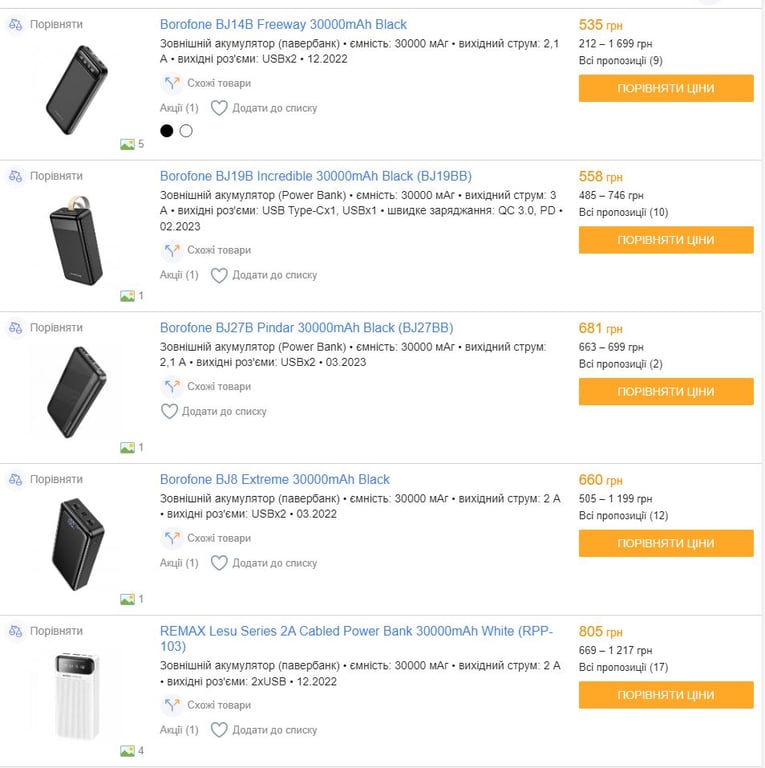Click similar products icon for REMAX Lesu Series

[x=171, y=705]
